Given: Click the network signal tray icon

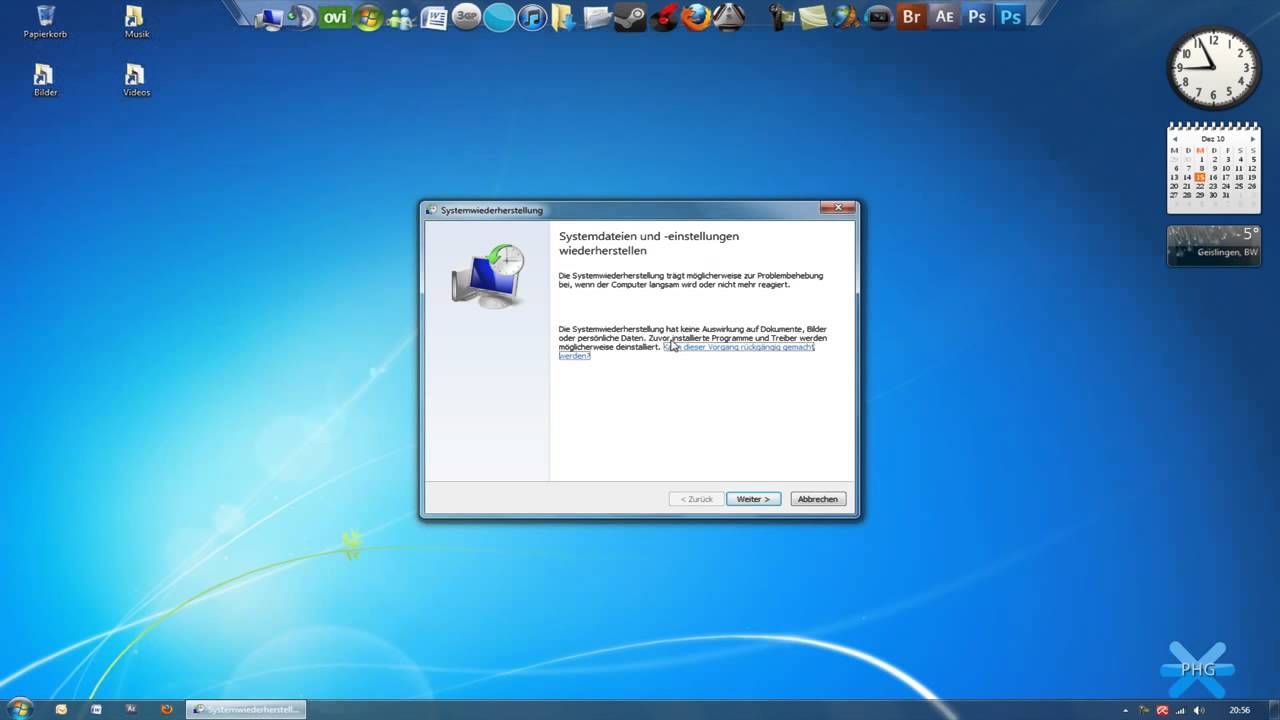Looking at the screenshot, I should tap(1180, 710).
